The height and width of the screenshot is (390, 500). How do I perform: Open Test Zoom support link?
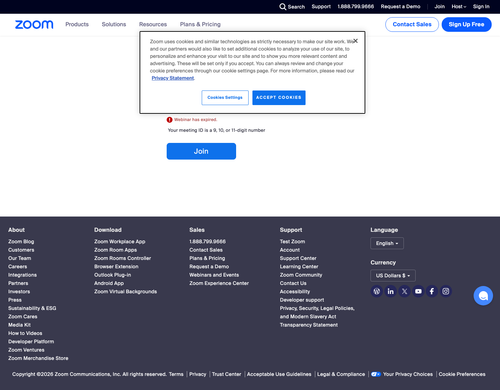[292, 242]
